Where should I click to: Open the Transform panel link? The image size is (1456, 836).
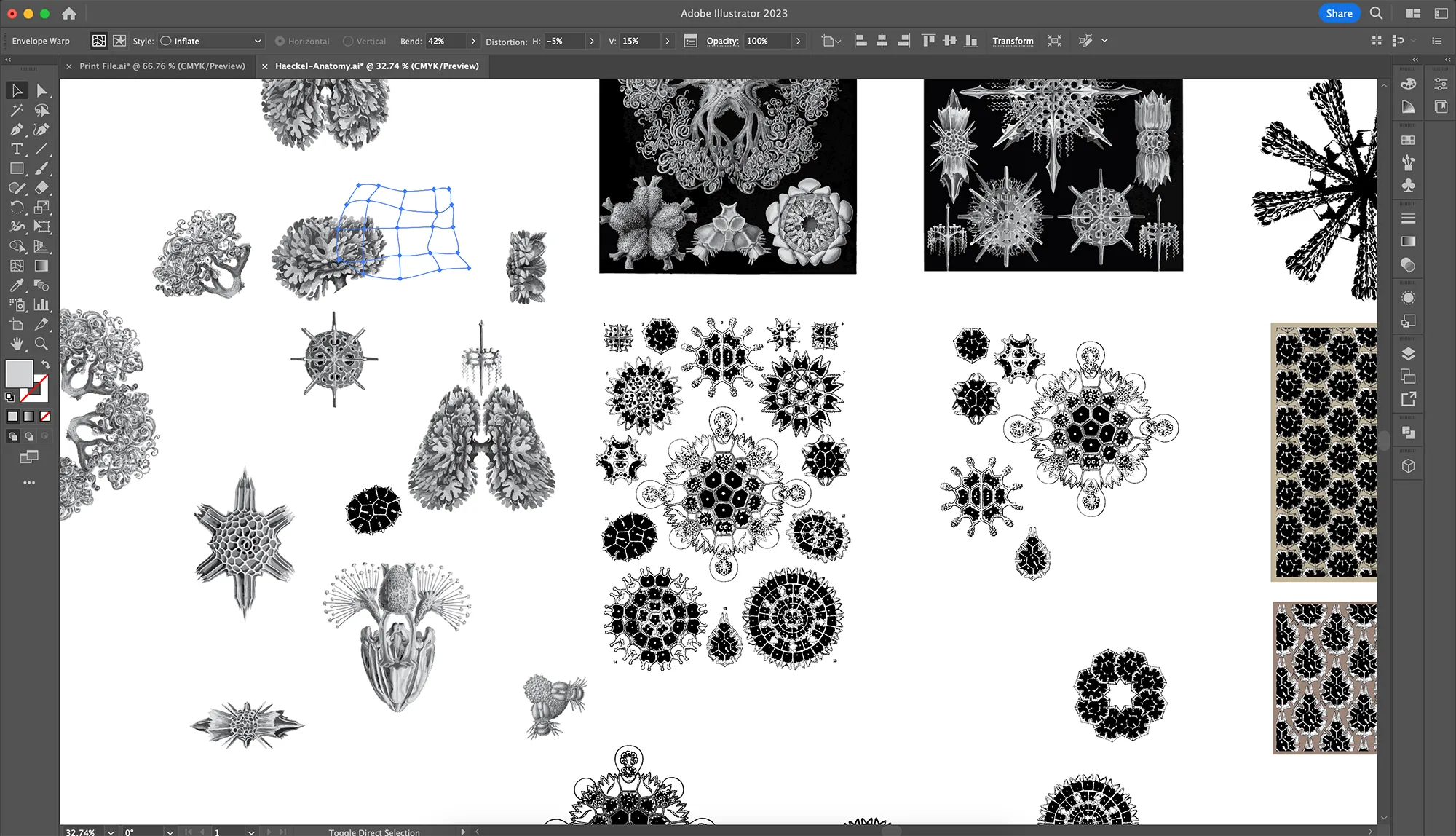[1013, 42]
